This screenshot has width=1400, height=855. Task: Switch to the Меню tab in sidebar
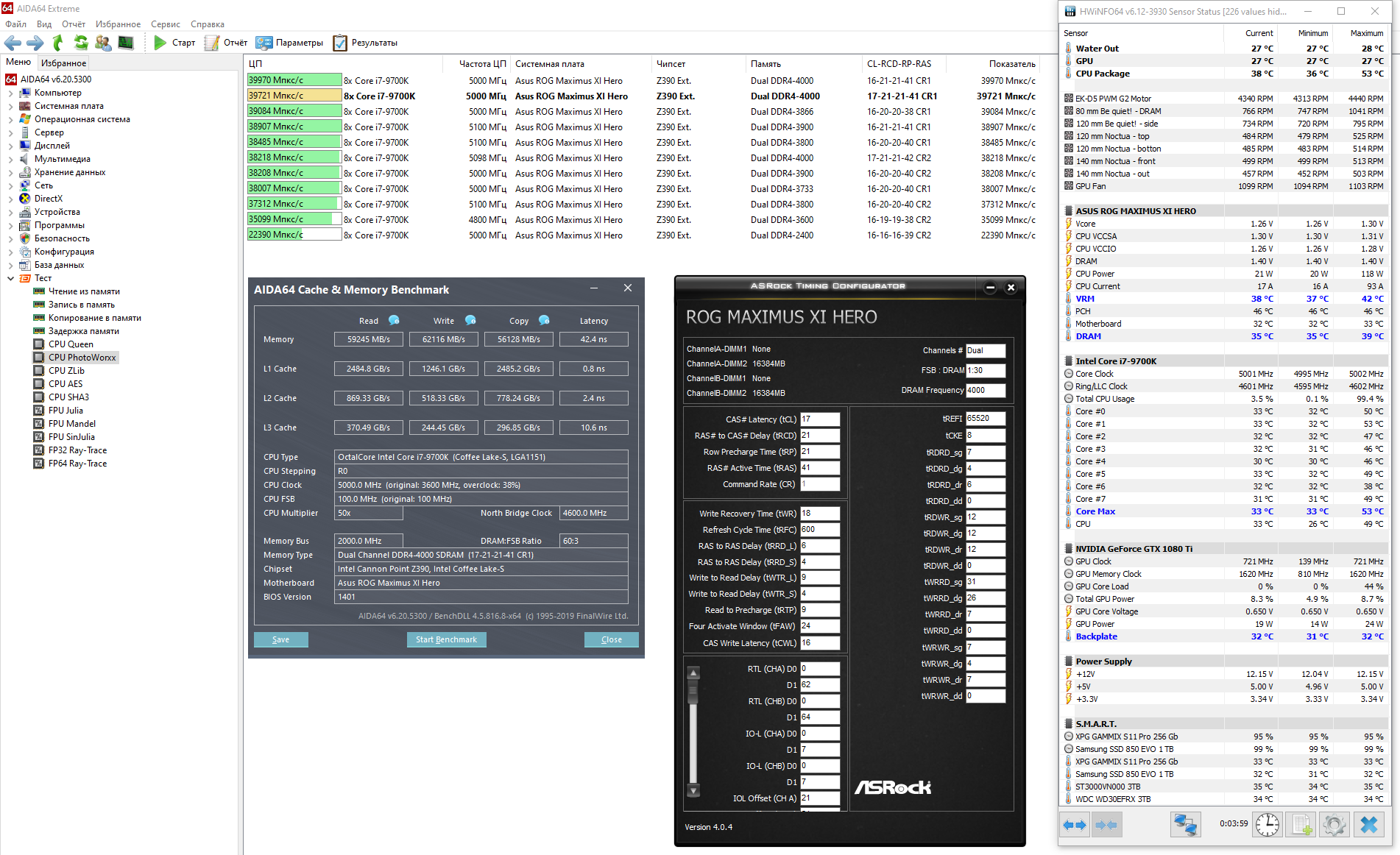(18, 62)
